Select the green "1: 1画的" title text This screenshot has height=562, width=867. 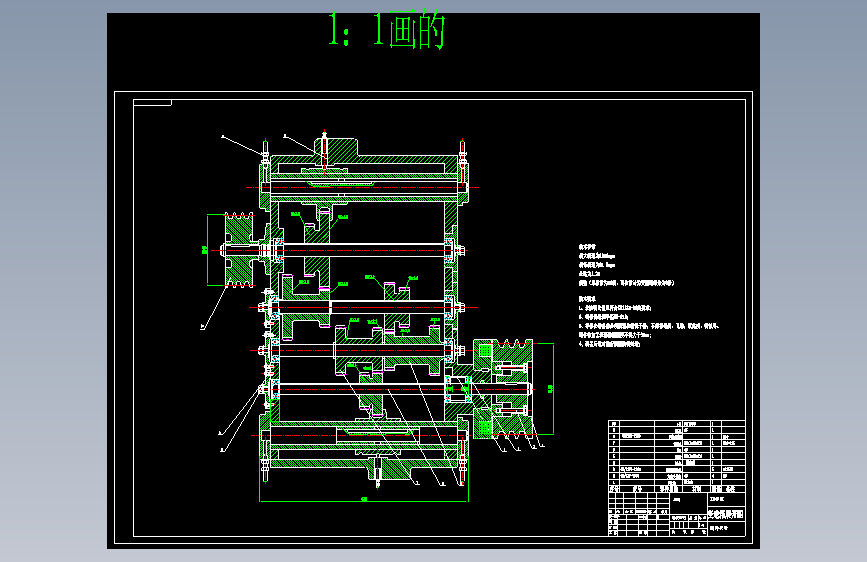[x=387, y=29]
